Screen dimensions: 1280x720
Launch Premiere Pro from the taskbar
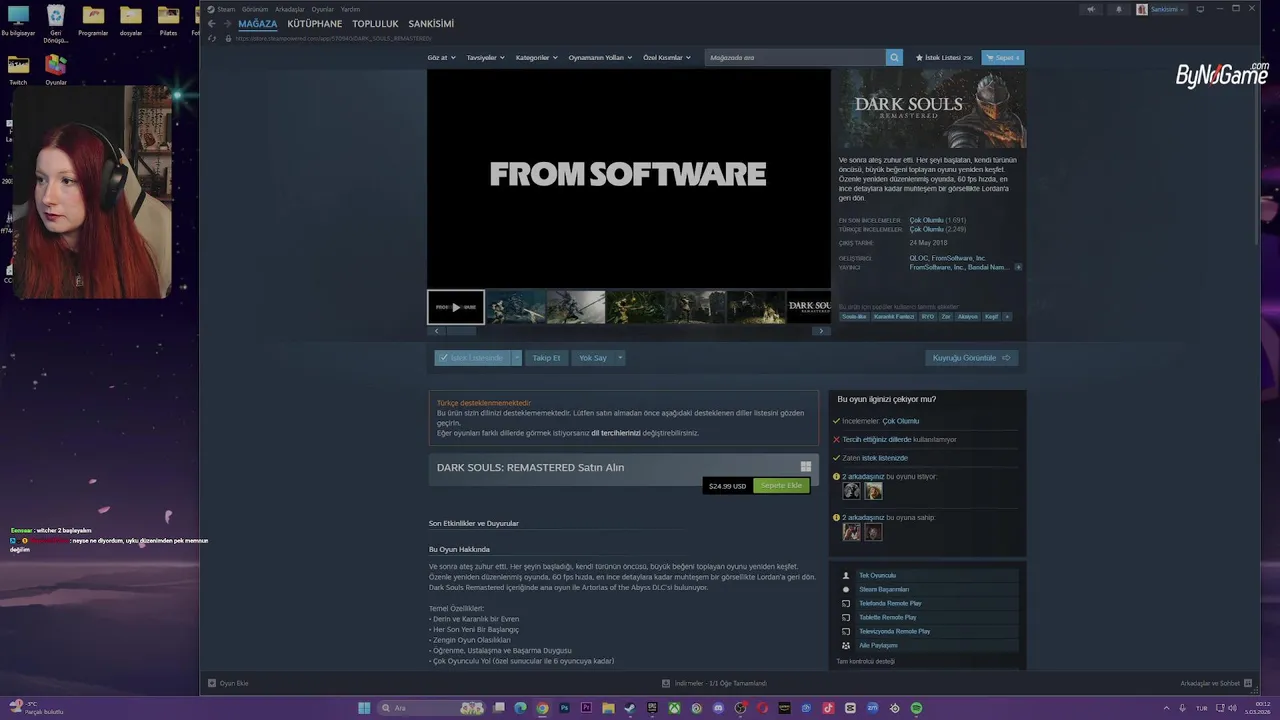586,708
